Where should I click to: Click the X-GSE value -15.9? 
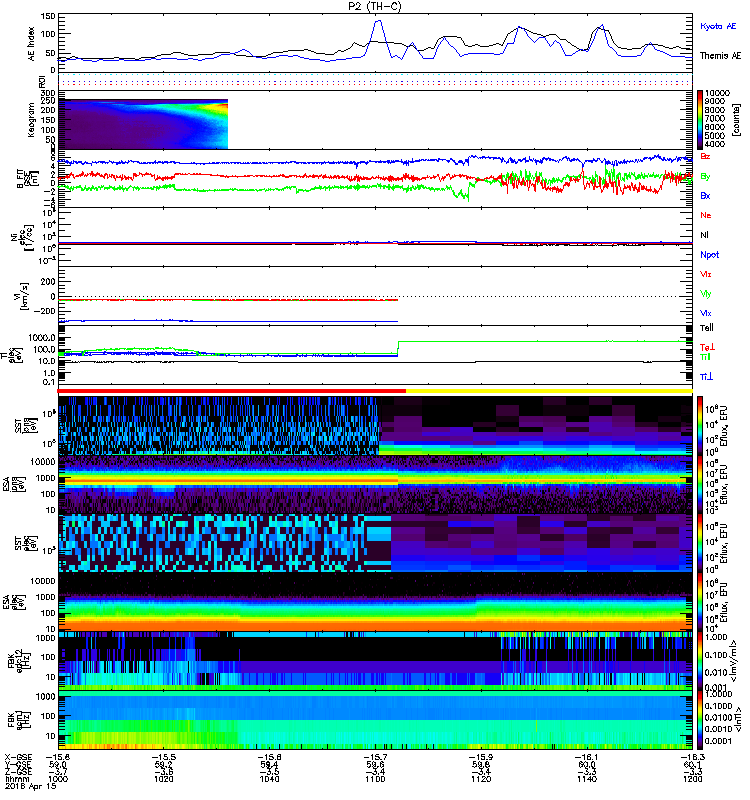(481, 757)
